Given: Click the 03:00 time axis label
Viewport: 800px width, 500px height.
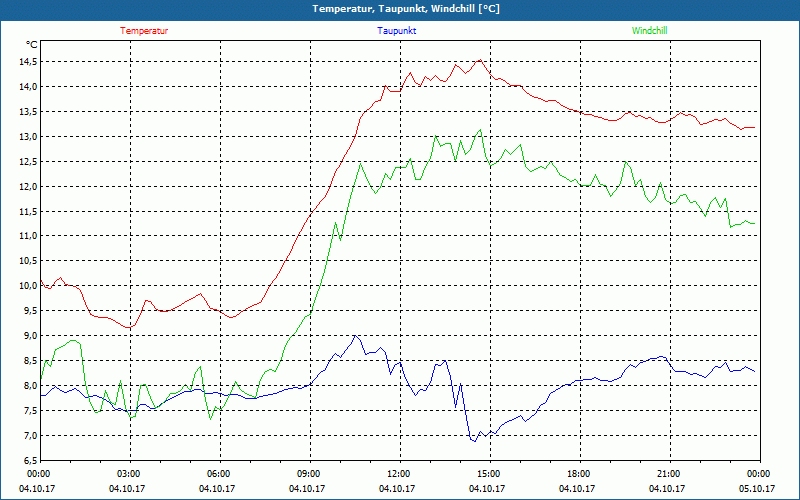Looking at the screenshot, I should pyautogui.click(x=131, y=474).
